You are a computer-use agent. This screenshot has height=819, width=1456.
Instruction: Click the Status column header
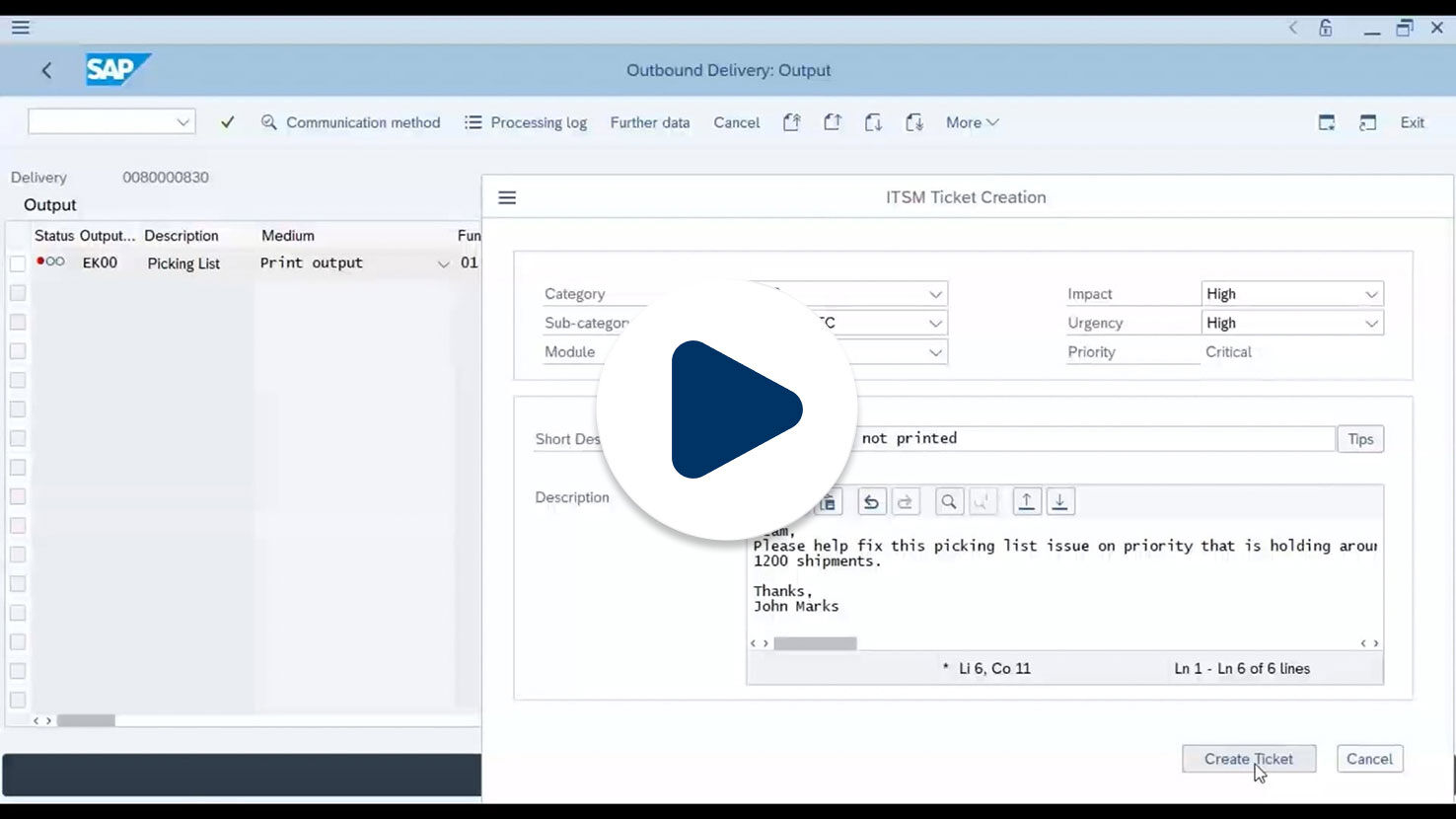click(x=54, y=236)
